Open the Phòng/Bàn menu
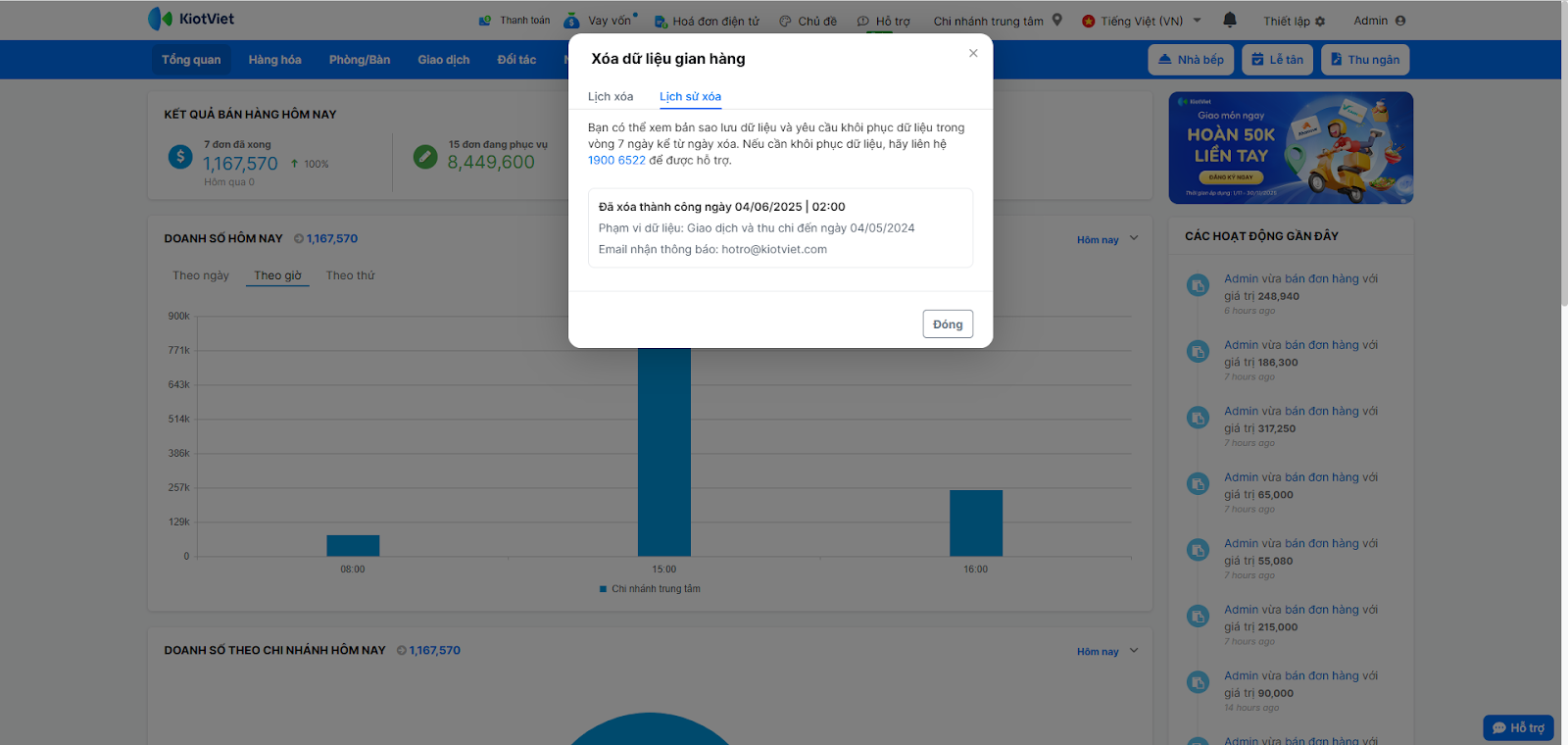 (360, 60)
